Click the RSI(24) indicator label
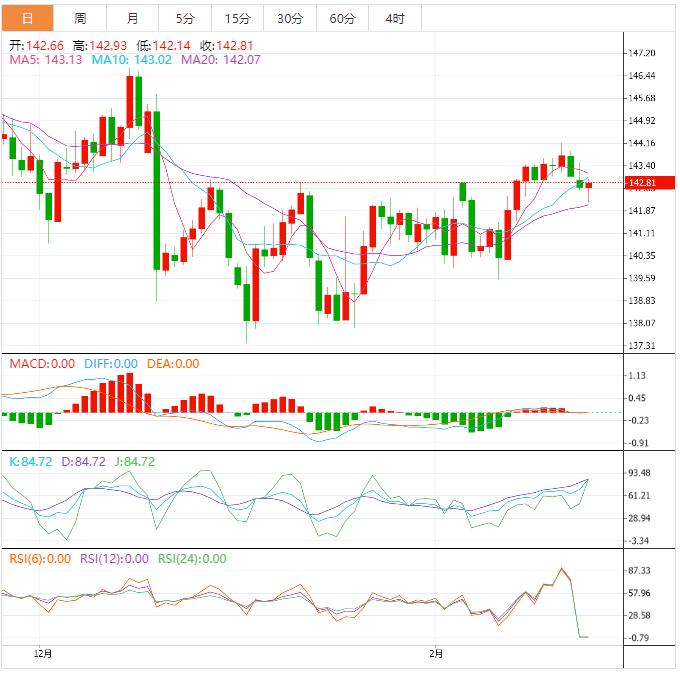 tap(192, 559)
